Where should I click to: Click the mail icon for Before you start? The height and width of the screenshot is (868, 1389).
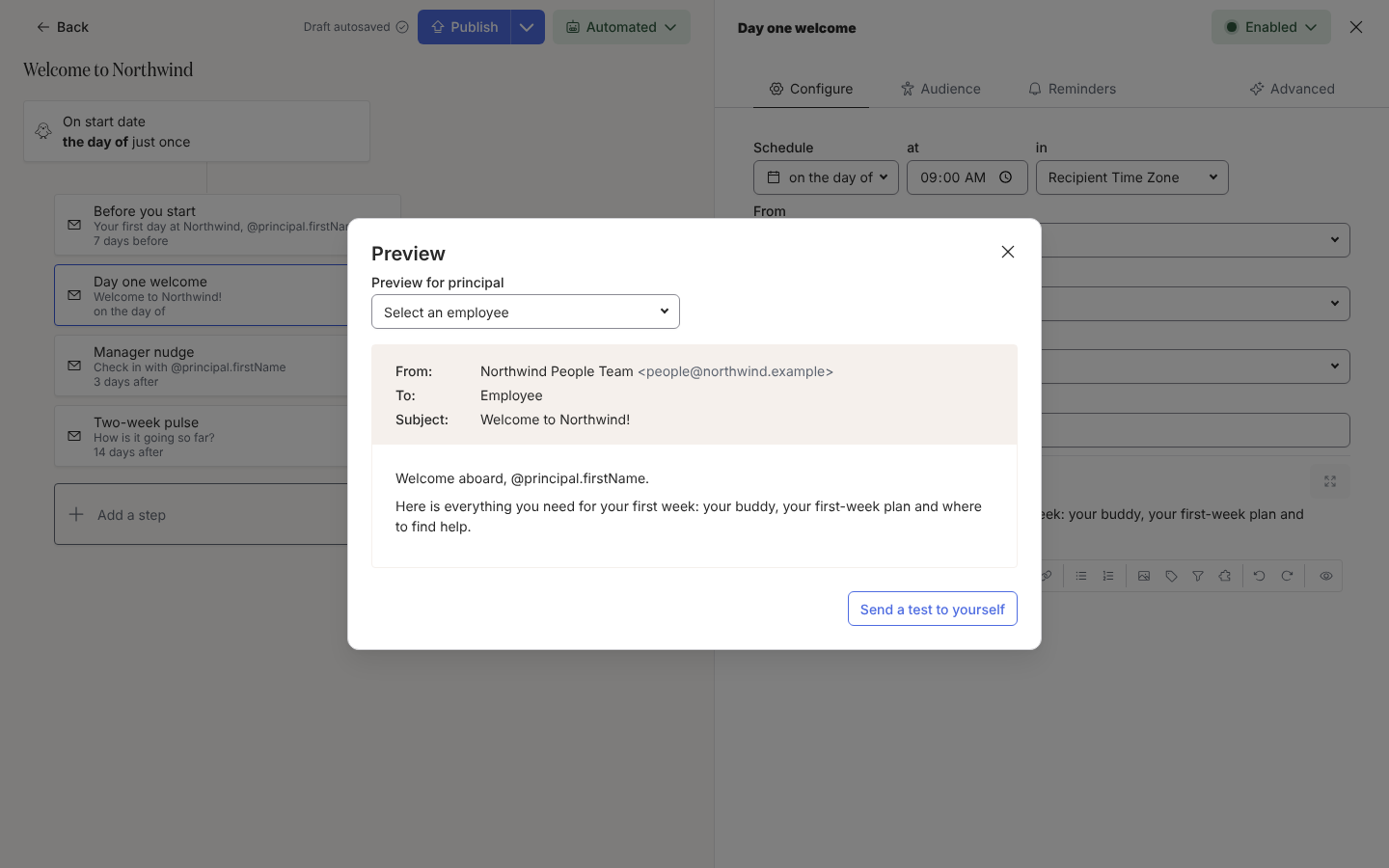pyautogui.click(x=74, y=225)
